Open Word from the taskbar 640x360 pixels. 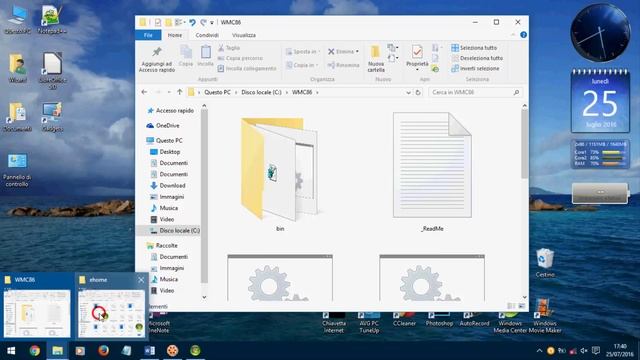click(x=149, y=351)
